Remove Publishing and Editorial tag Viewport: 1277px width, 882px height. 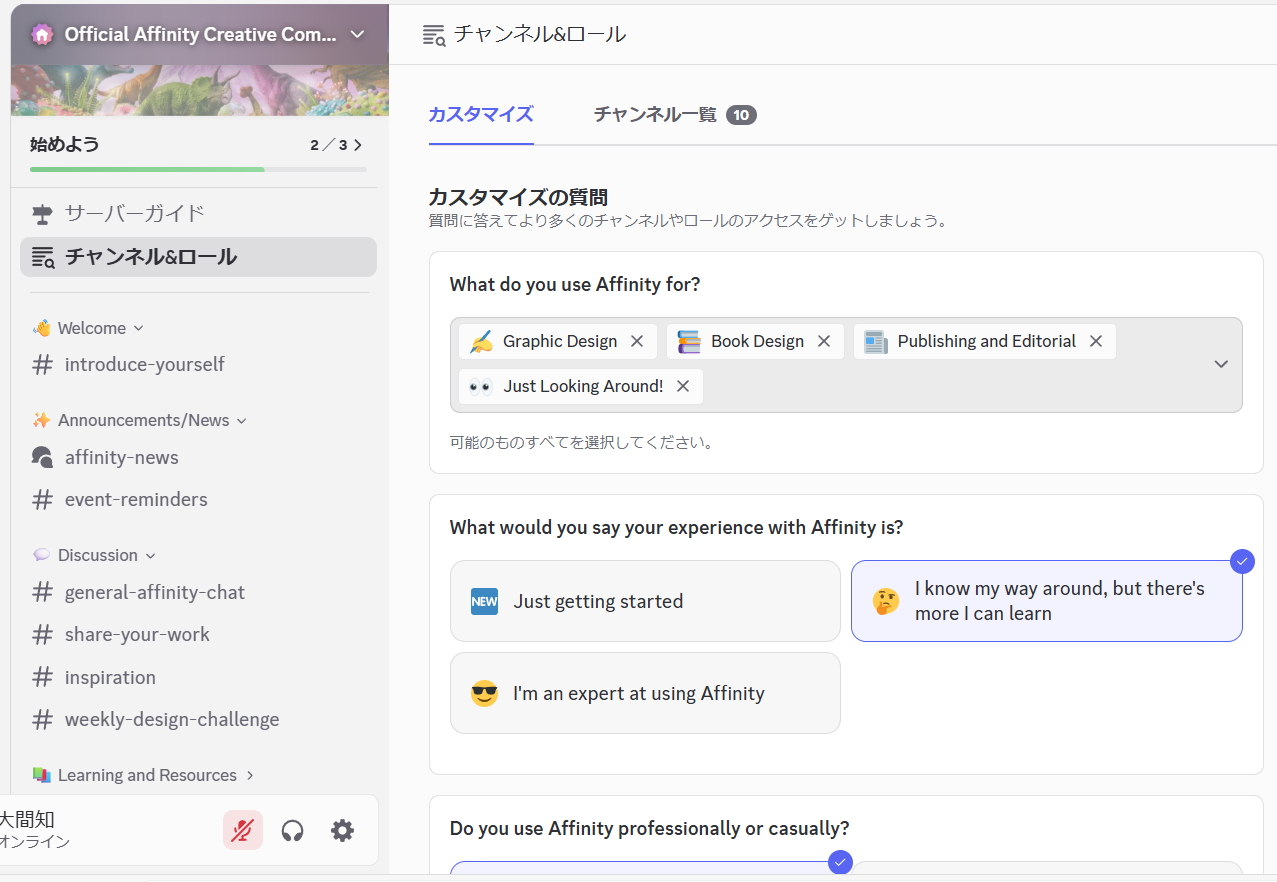point(1096,341)
